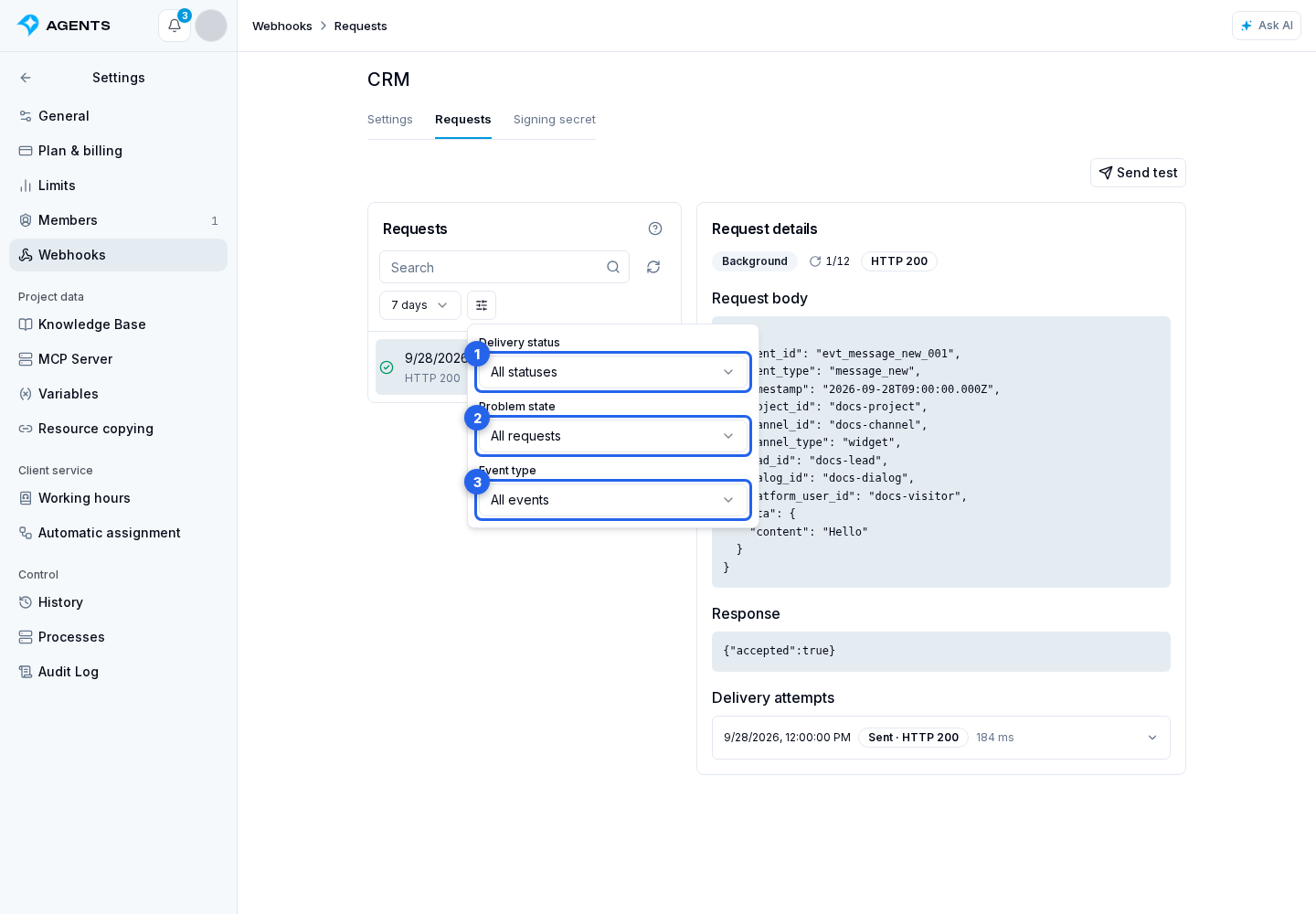Click the HTTP 200 status badge
1316x914 pixels.
click(x=899, y=261)
